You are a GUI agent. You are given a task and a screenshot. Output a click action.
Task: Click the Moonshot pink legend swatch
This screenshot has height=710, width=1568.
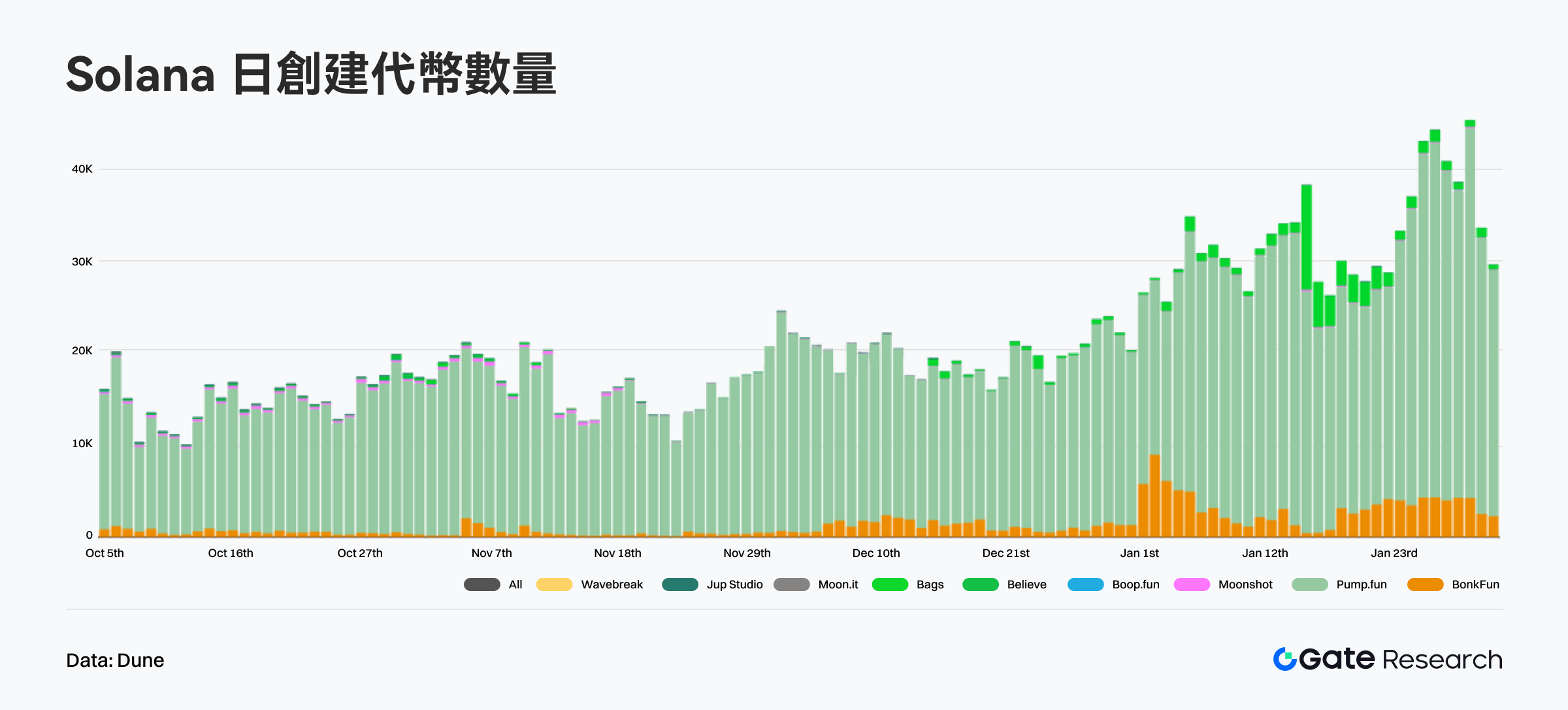coord(1192,584)
